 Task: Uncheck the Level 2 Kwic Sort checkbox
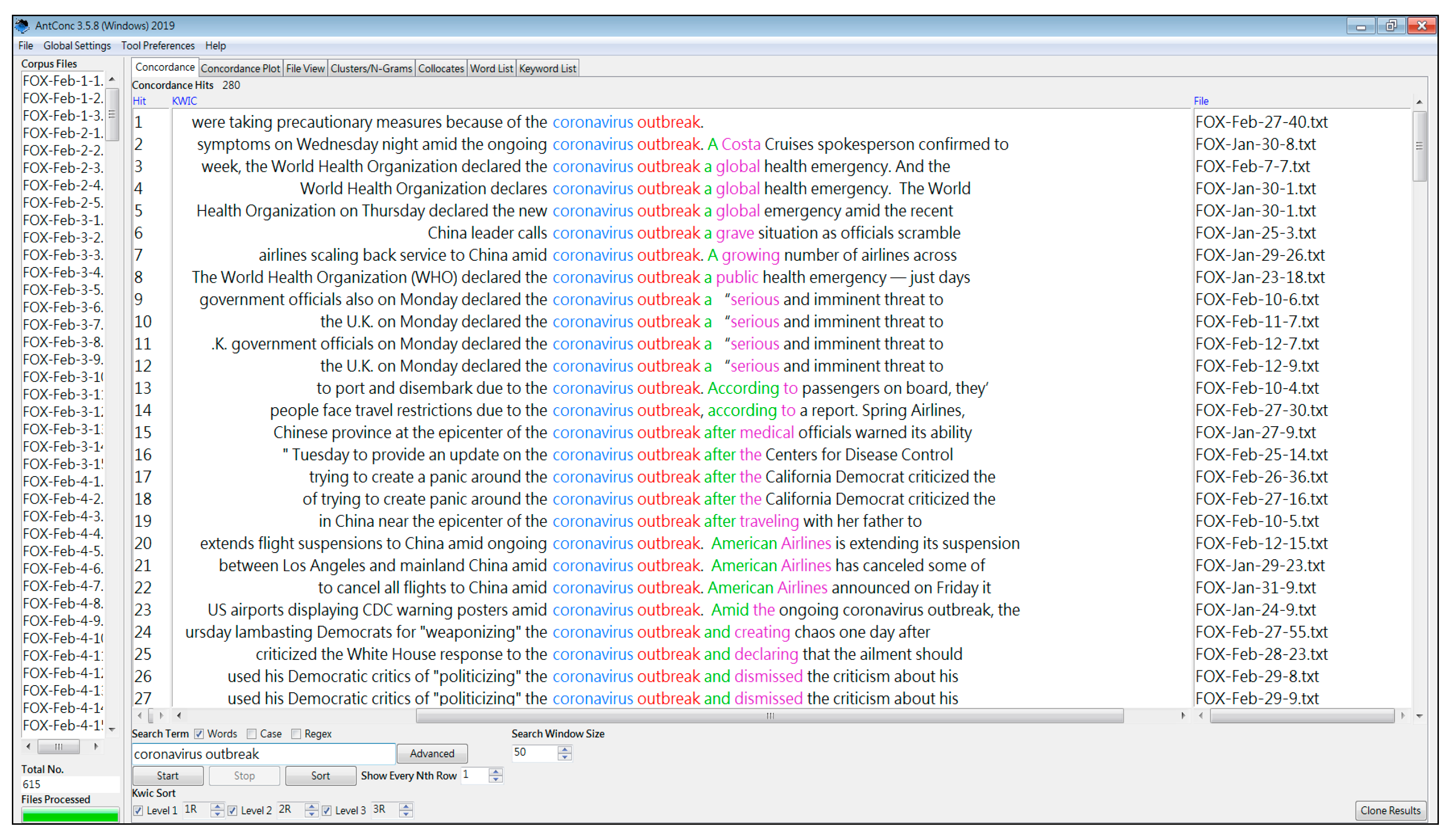click(233, 810)
